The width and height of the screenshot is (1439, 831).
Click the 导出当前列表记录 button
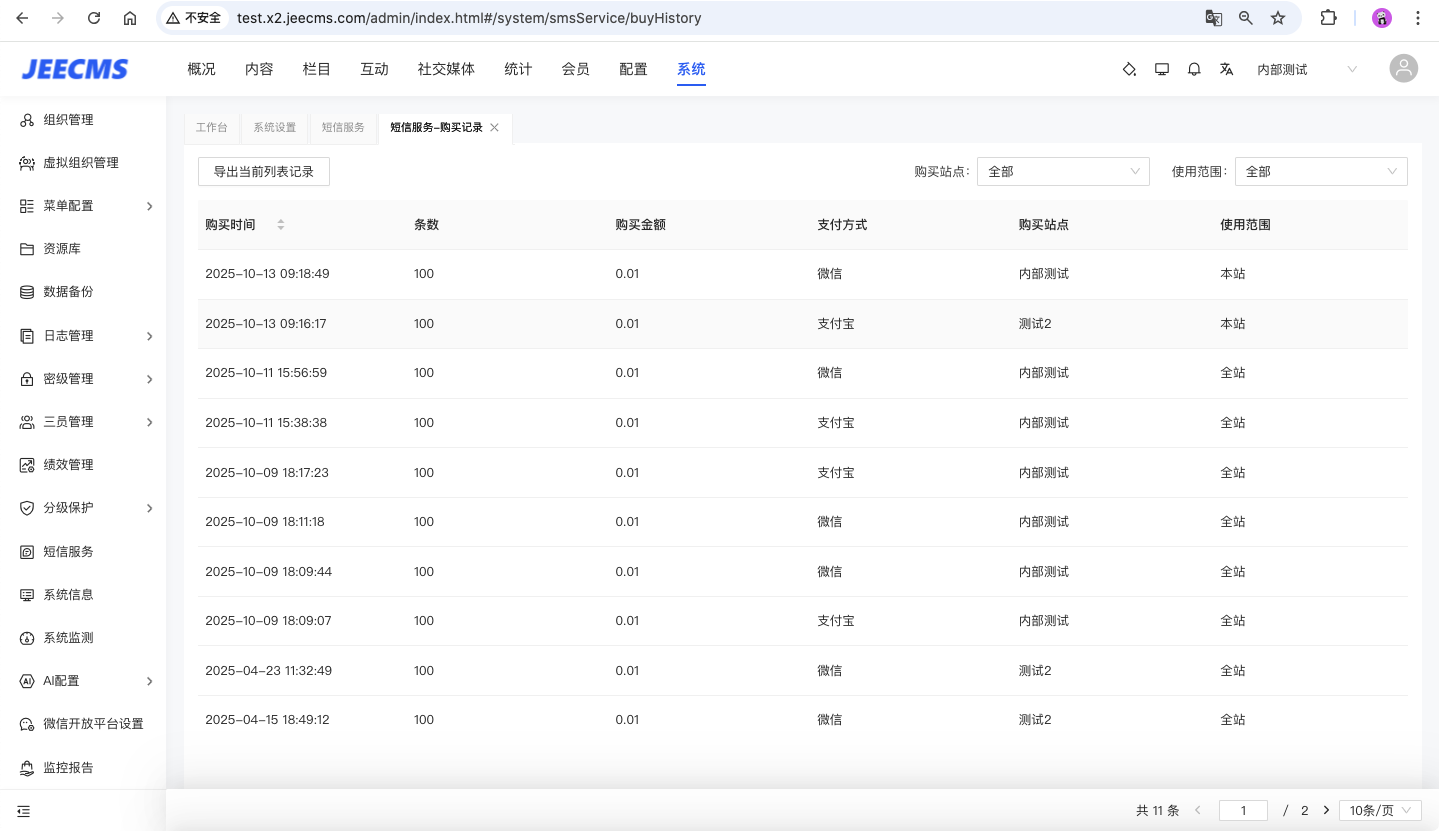(264, 172)
